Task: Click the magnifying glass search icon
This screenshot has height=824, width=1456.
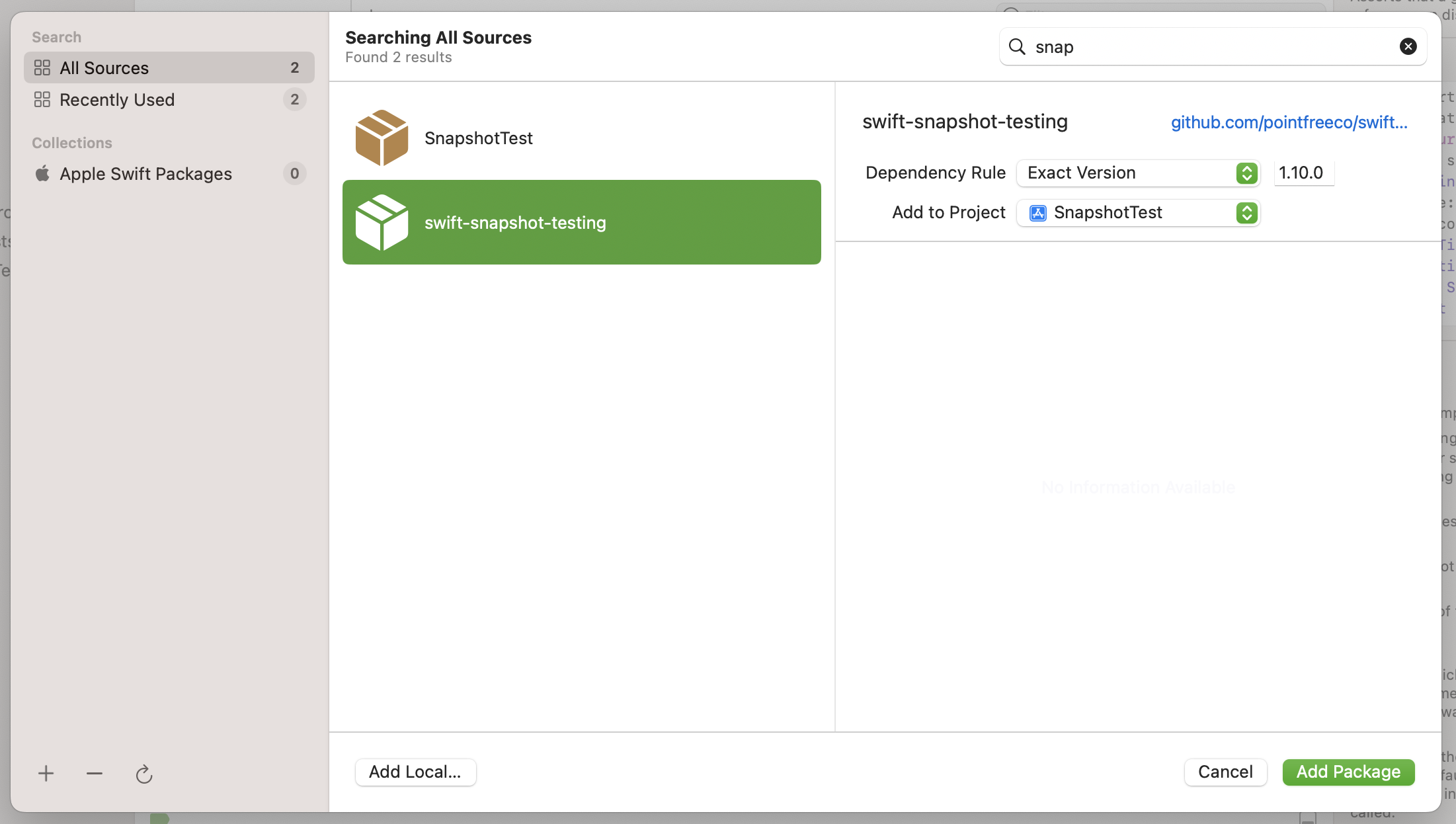Action: [1017, 46]
